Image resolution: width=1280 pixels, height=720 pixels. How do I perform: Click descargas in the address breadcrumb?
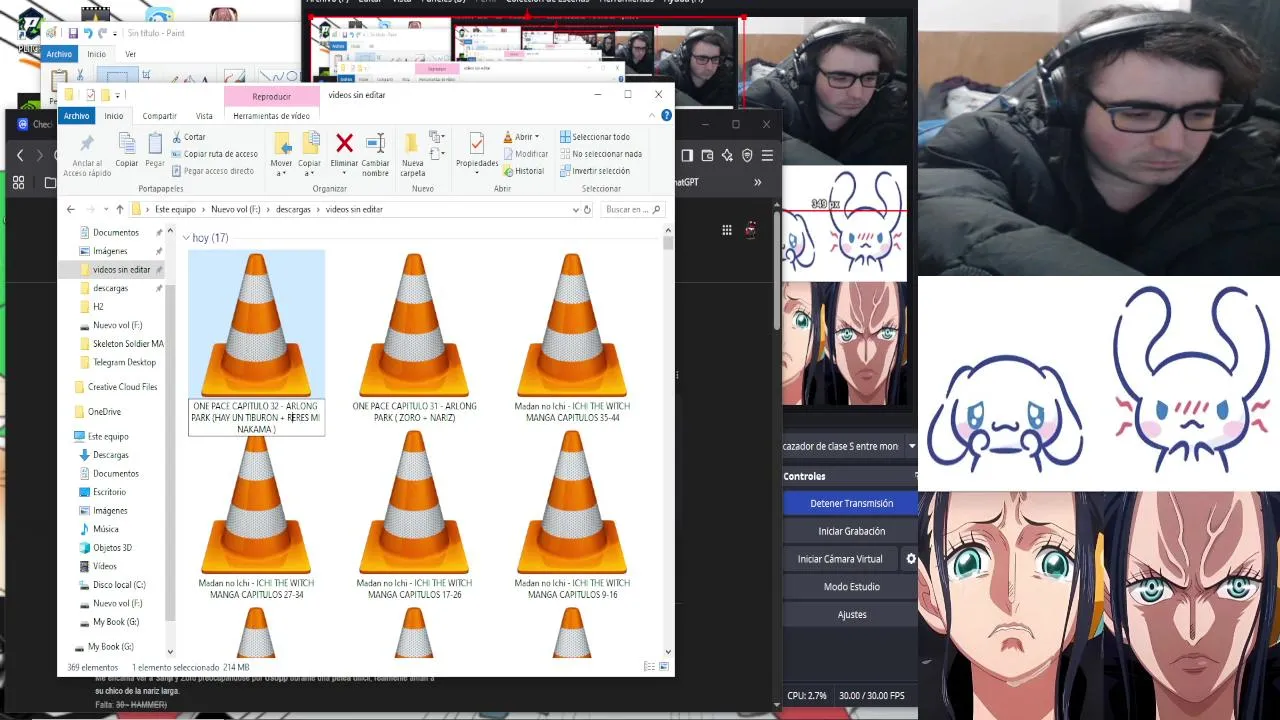(293, 209)
